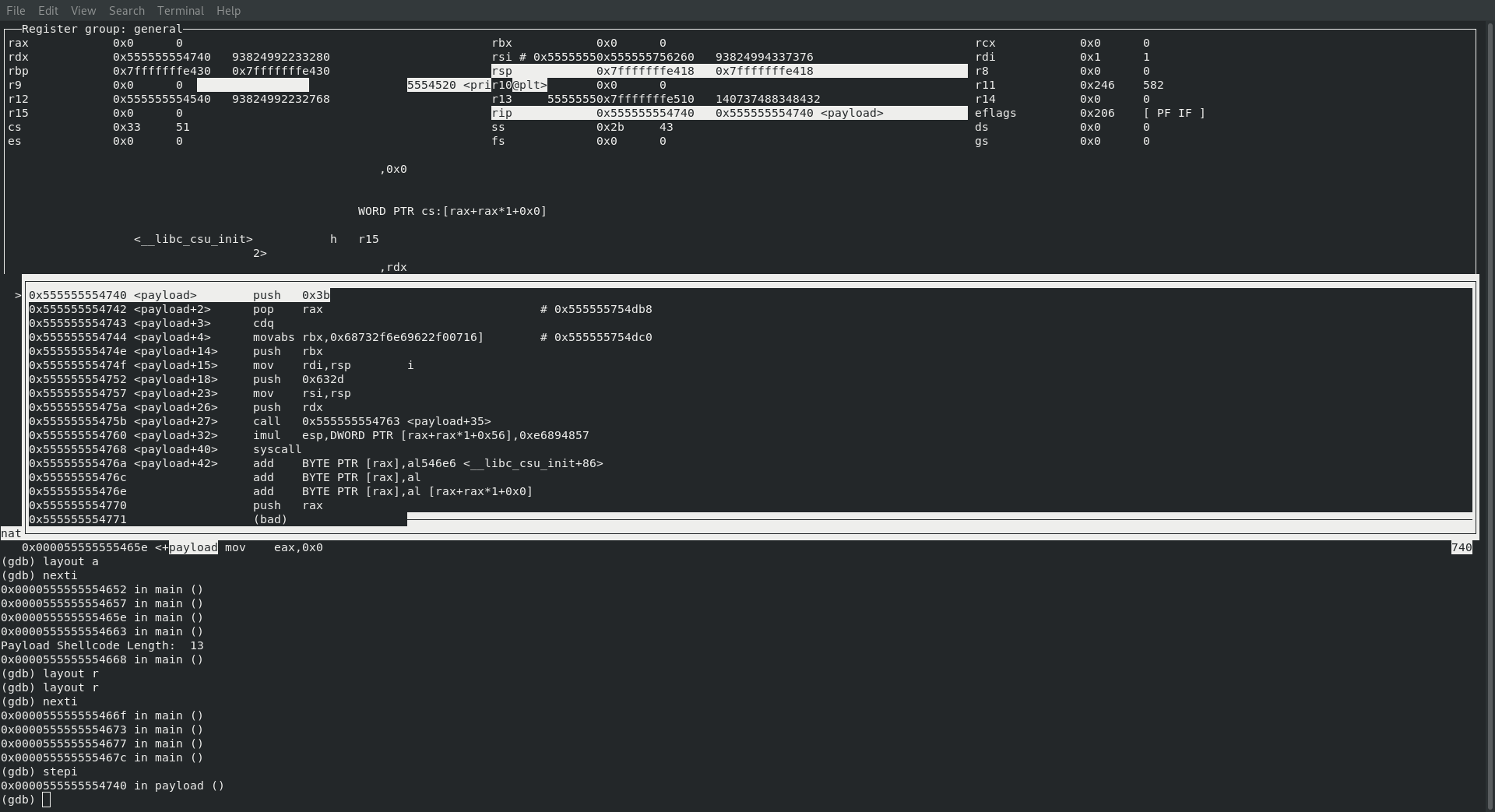Open the View menu
Image resolution: width=1495 pixels, height=812 pixels.
83,11
